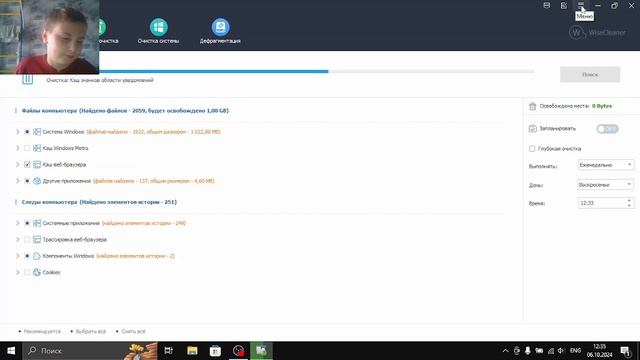Image resolution: width=640 pixels, height=360 pixels.
Task: Click the Дефрагментация disk icon
Action: tap(220, 27)
